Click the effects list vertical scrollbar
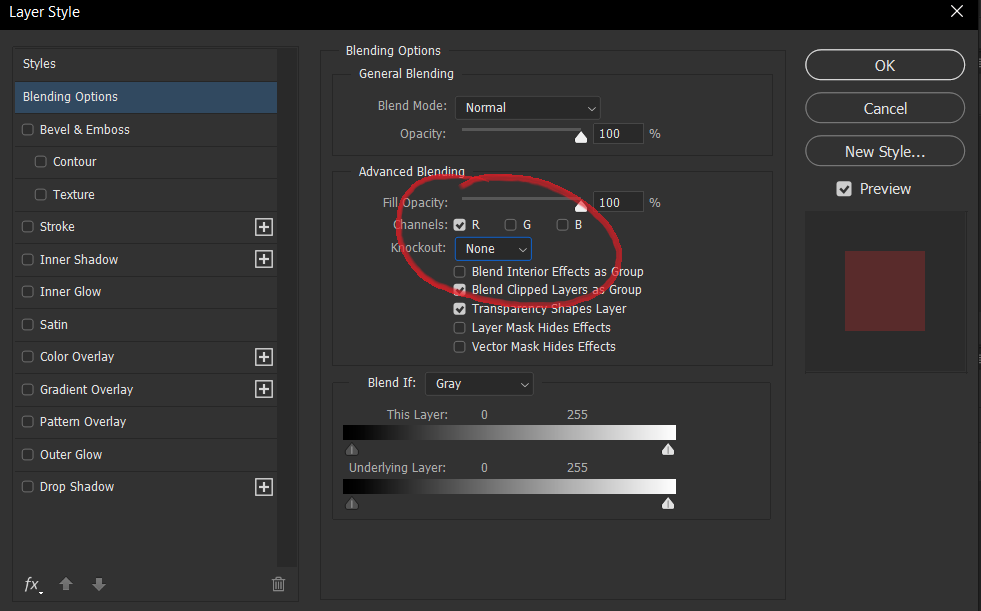This screenshot has width=981, height=611. click(287, 306)
